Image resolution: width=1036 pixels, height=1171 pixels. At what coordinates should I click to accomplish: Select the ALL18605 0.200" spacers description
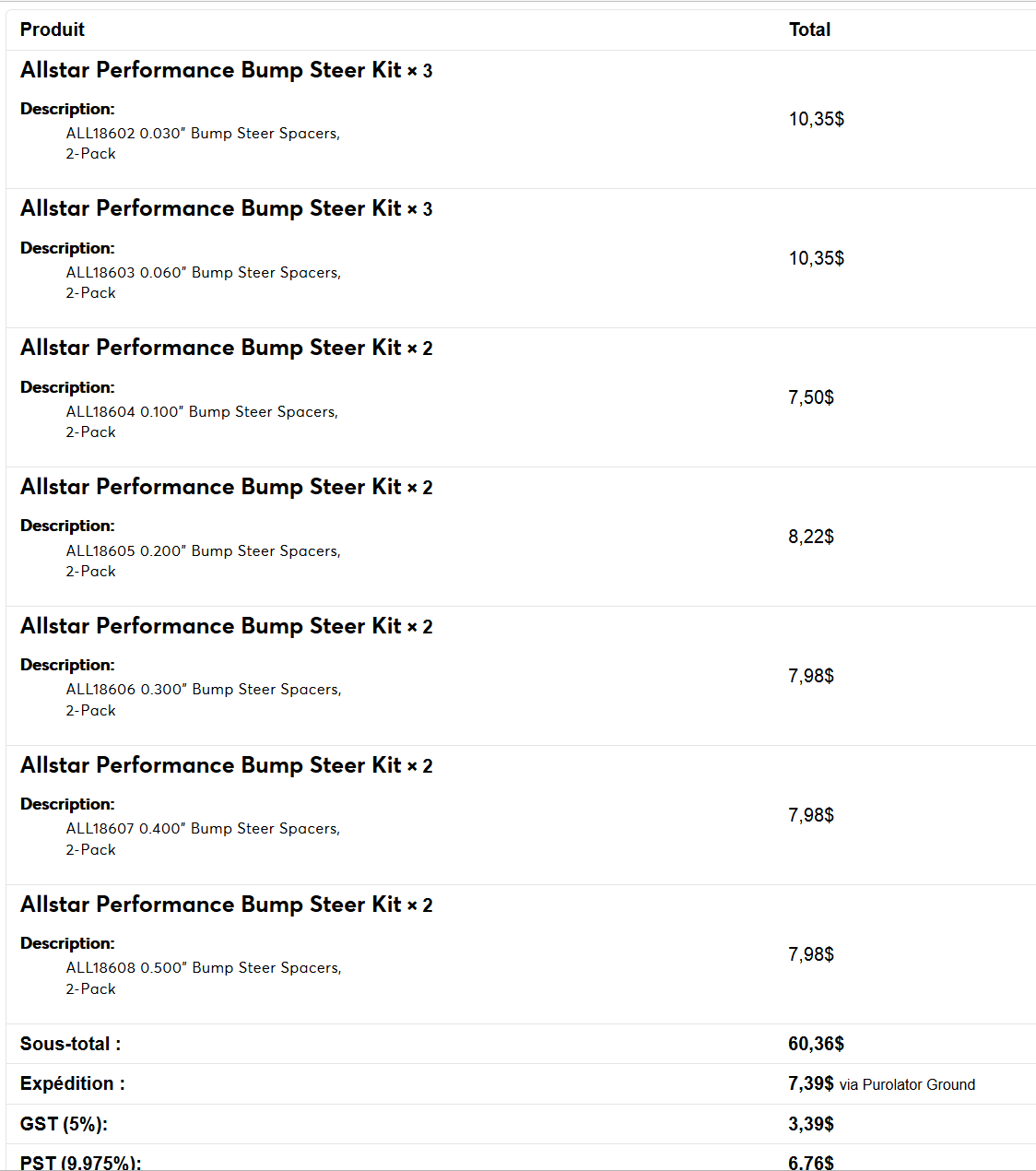tap(203, 561)
